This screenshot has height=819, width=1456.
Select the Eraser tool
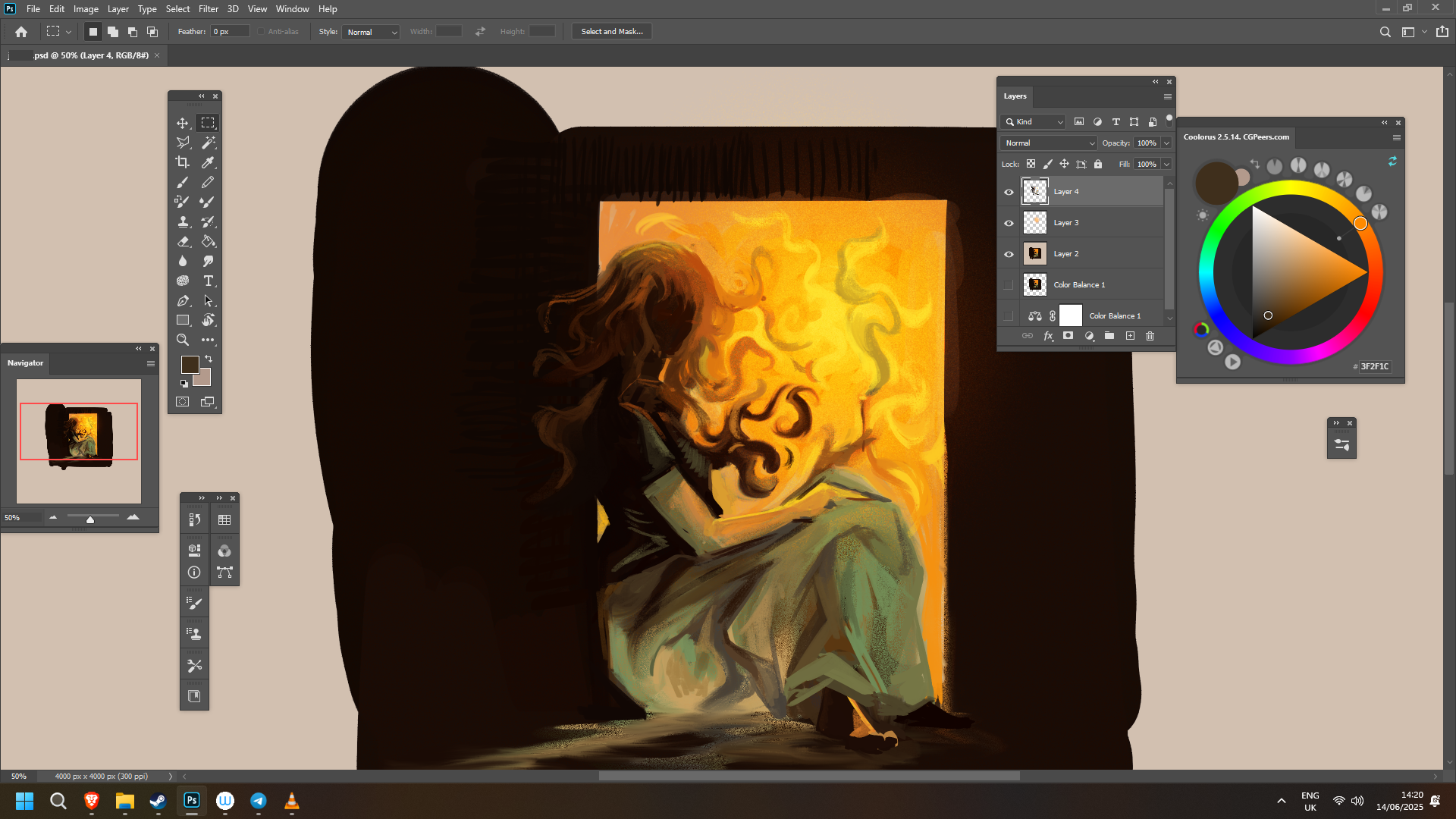183,241
